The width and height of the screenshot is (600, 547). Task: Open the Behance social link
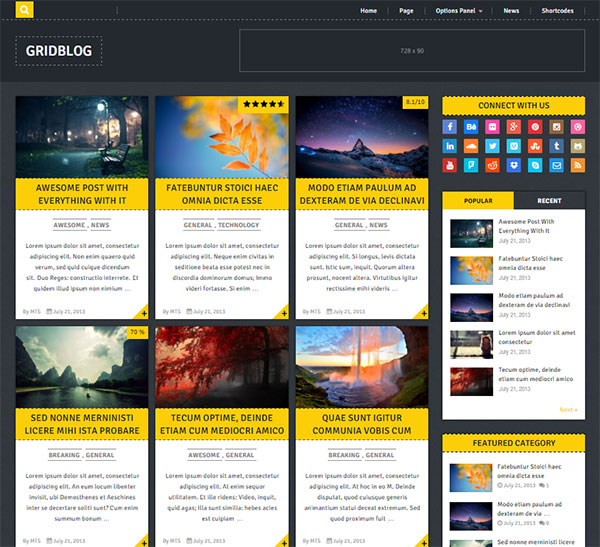[x=471, y=127]
